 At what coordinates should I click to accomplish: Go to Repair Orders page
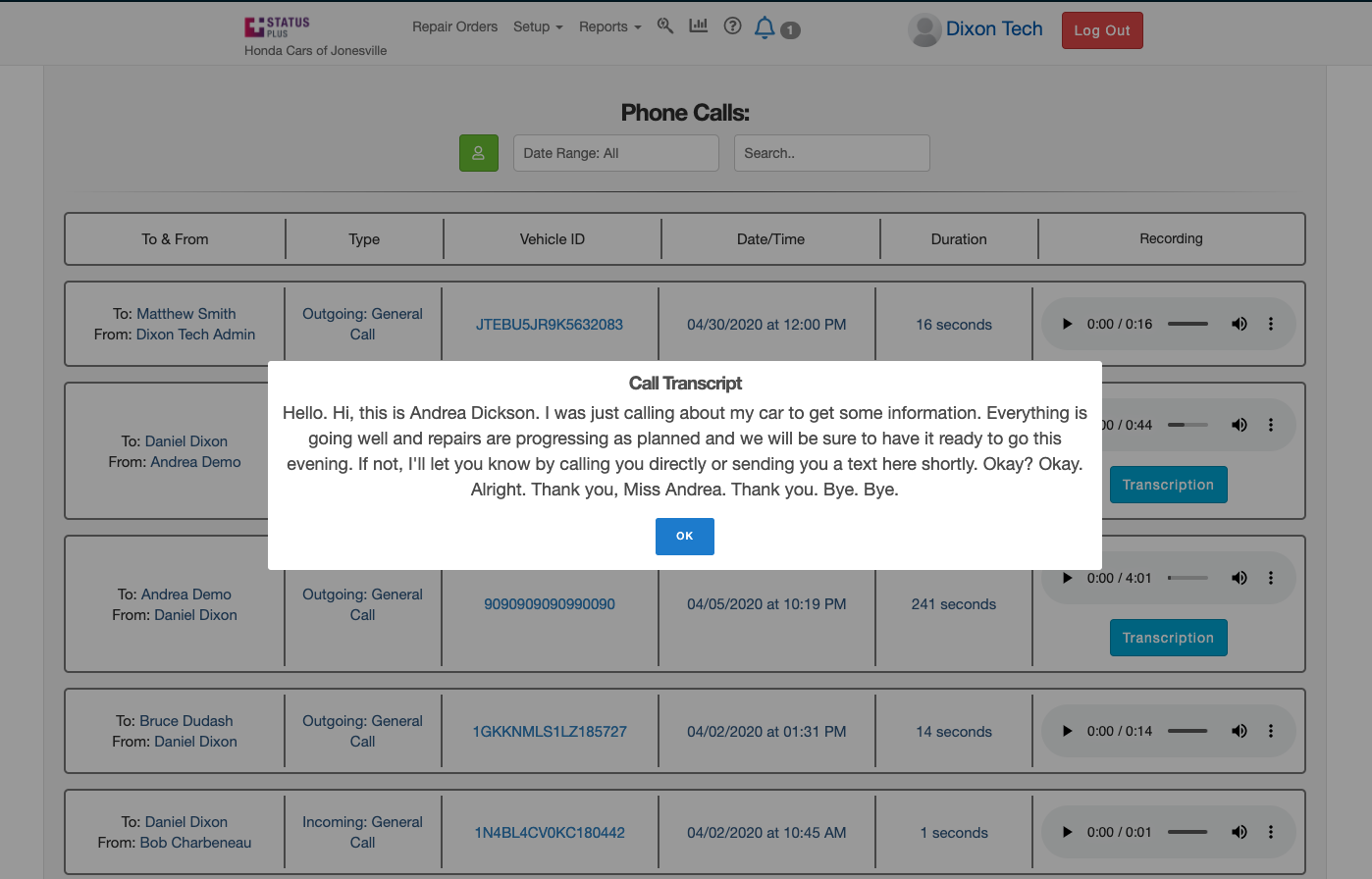coord(454,26)
